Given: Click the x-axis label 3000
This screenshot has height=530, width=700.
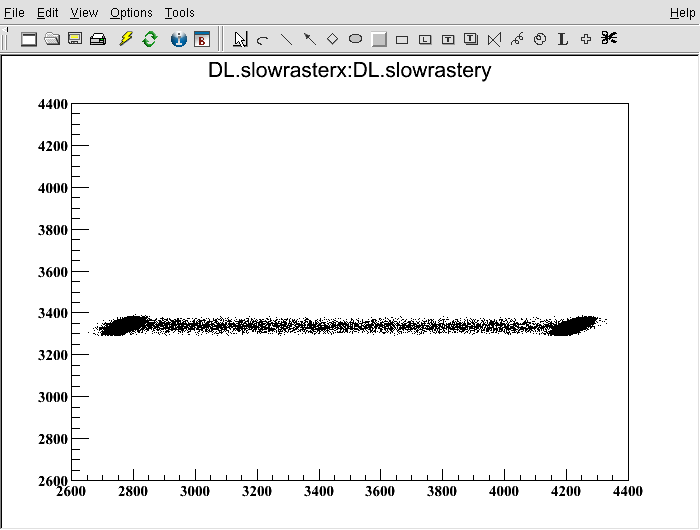Looking at the screenshot, I should (195, 492).
